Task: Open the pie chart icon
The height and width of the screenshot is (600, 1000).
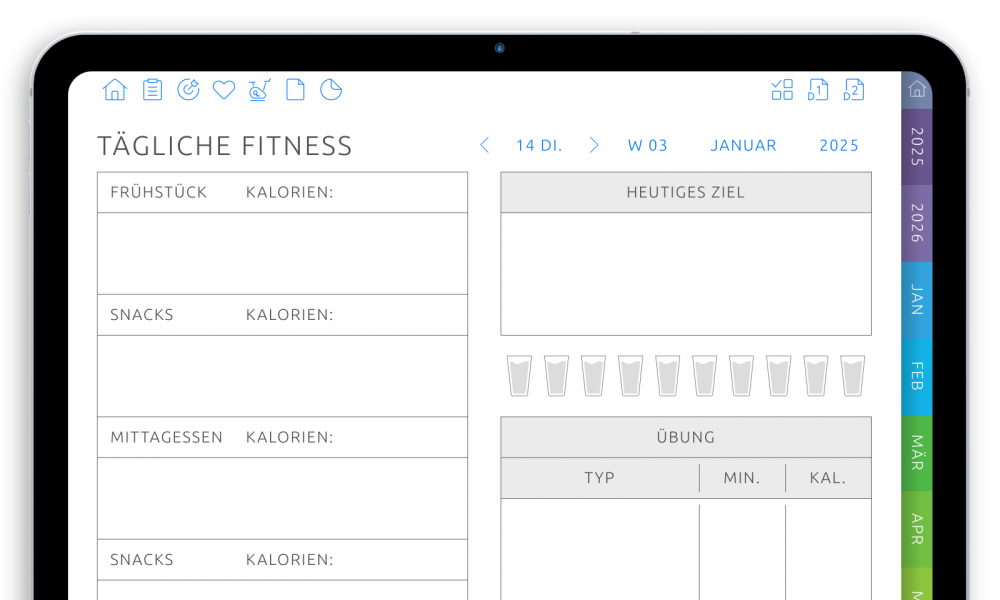Action: (x=331, y=90)
